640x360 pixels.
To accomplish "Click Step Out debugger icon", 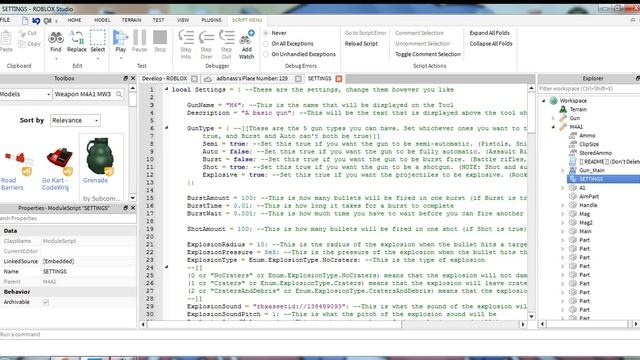I will click(x=227, y=38).
